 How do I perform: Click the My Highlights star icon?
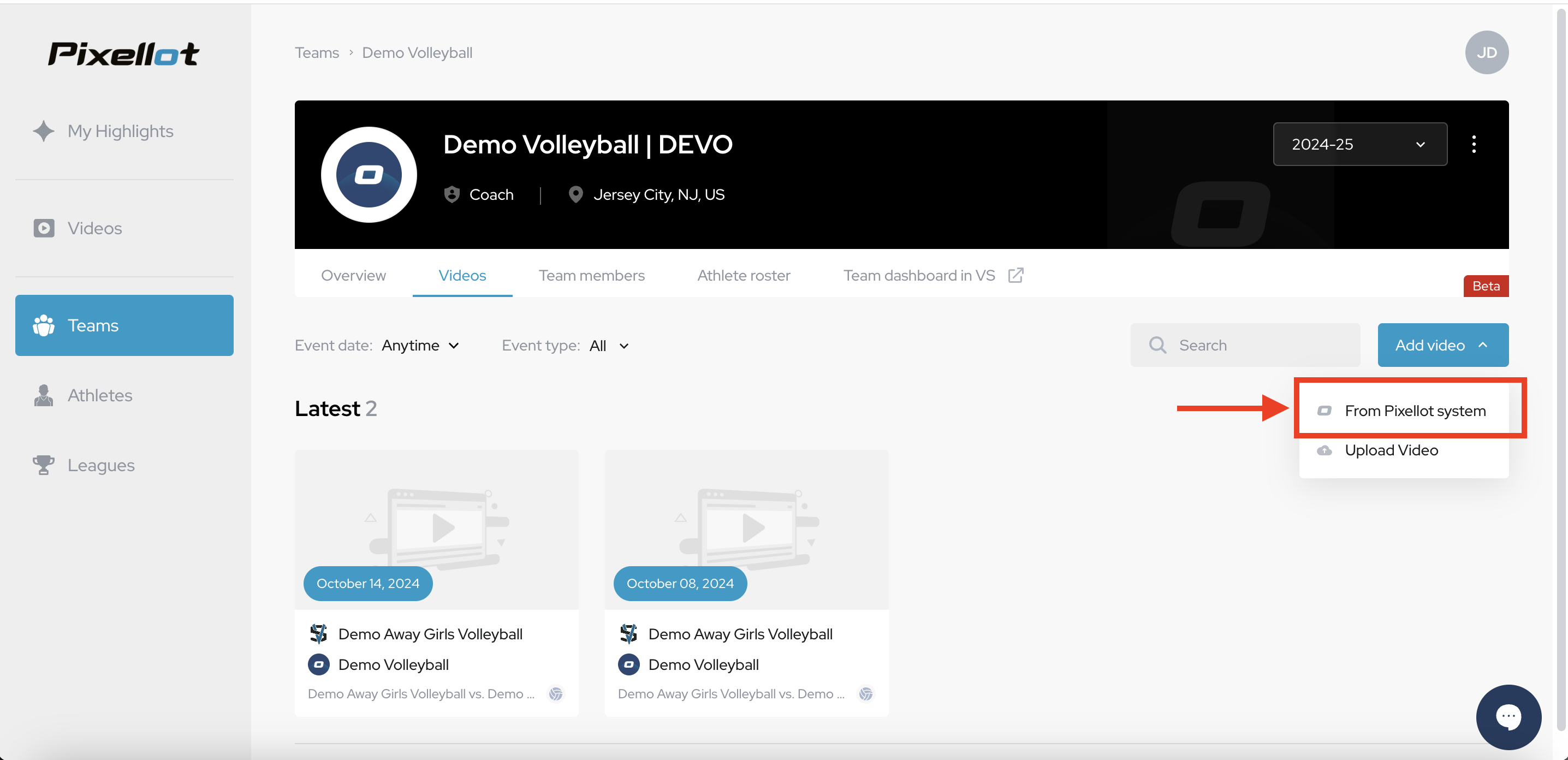click(43, 131)
